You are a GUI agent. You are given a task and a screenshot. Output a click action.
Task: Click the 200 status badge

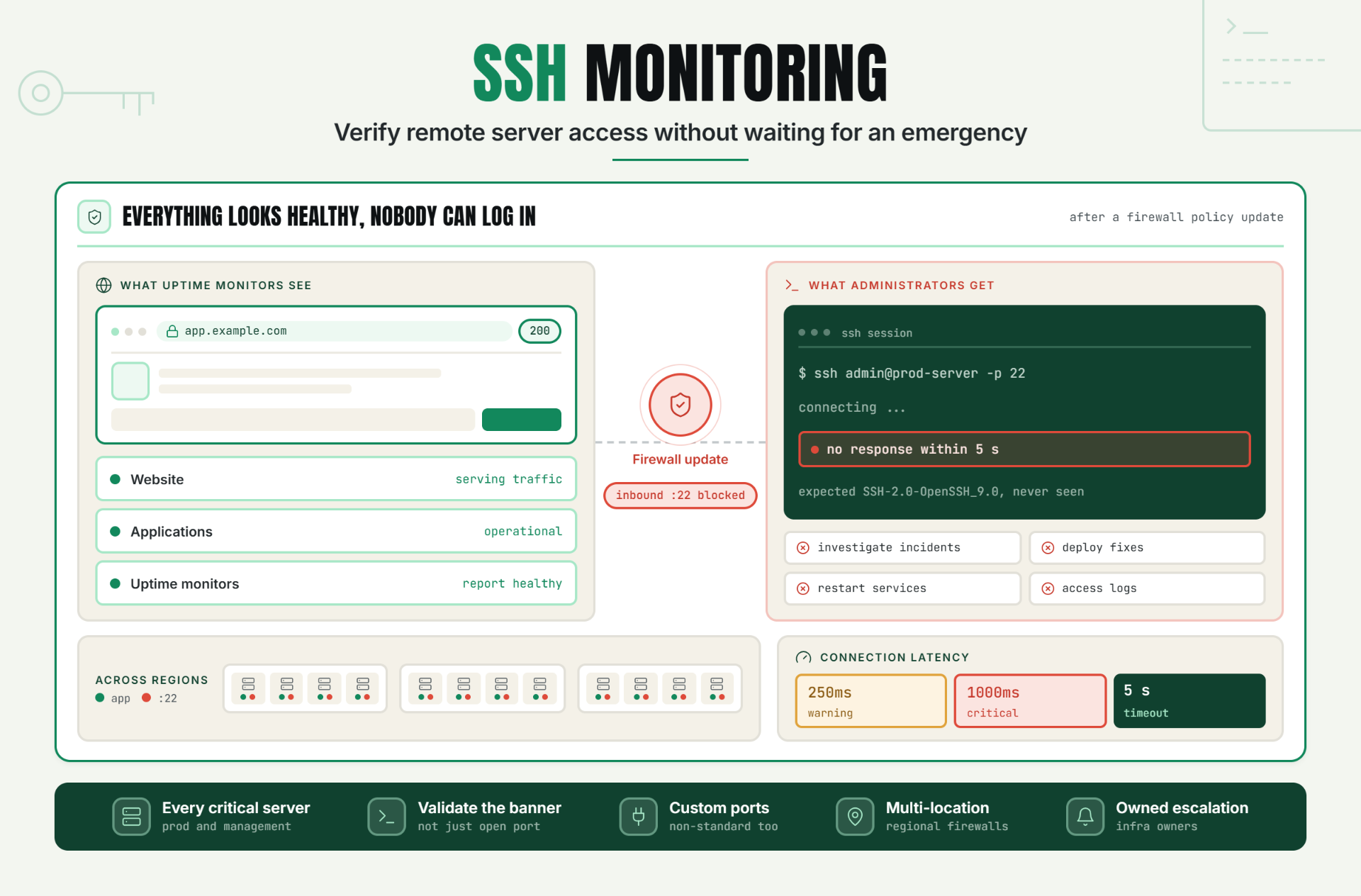(x=539, y=331)
